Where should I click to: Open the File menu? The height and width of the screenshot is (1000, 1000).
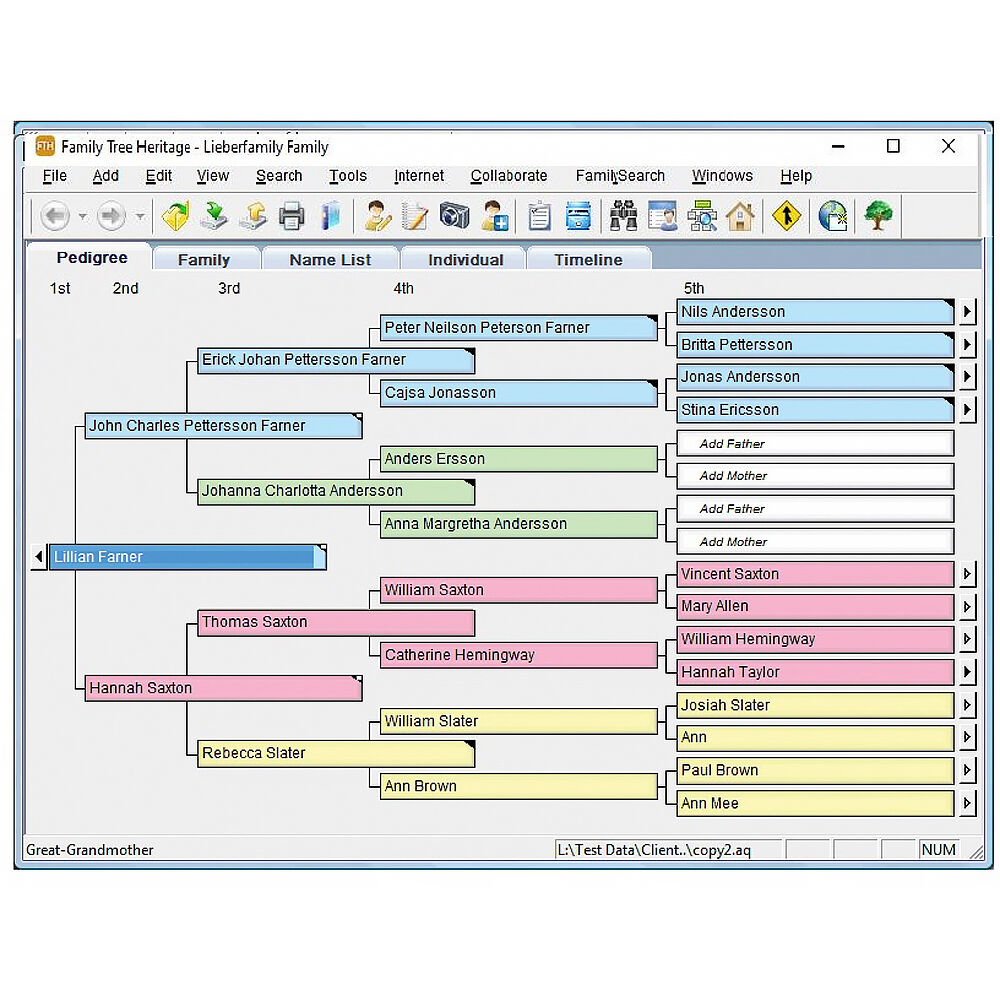pyautogui.click(x=55, y=175)
